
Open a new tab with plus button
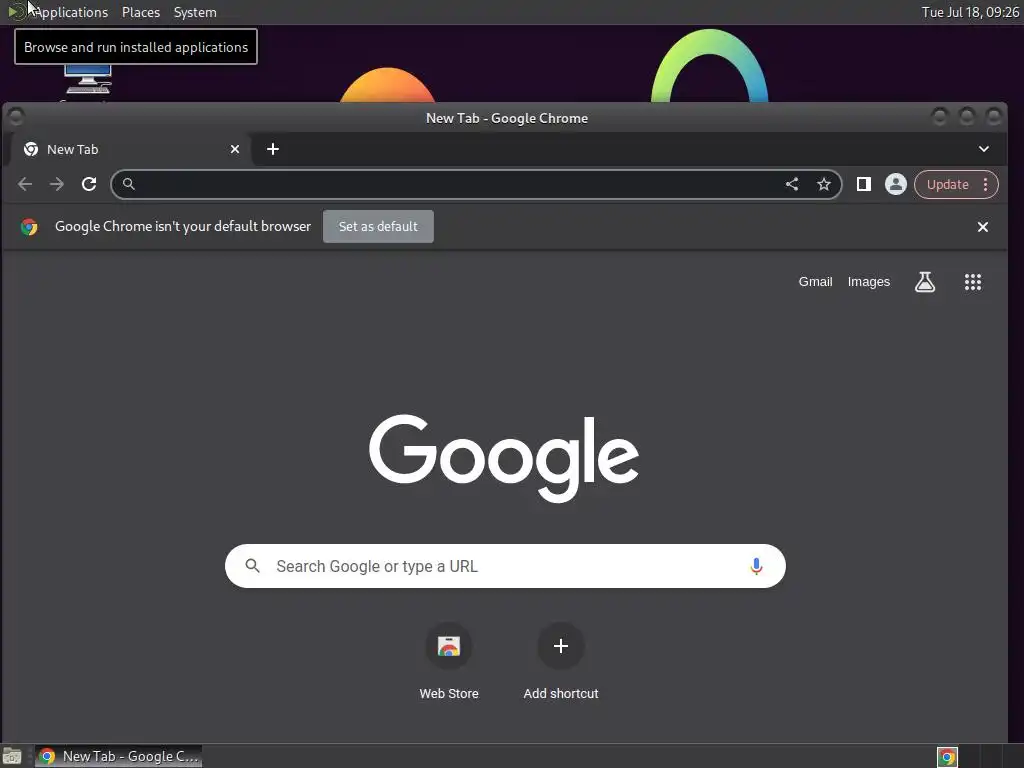[x=273, y=150]
